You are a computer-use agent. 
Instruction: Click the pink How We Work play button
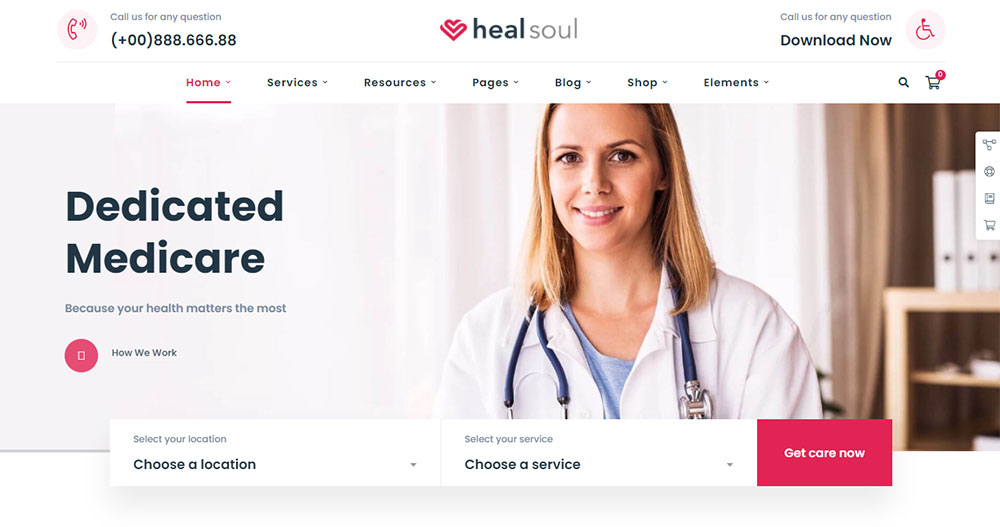(x=81, y=355)
